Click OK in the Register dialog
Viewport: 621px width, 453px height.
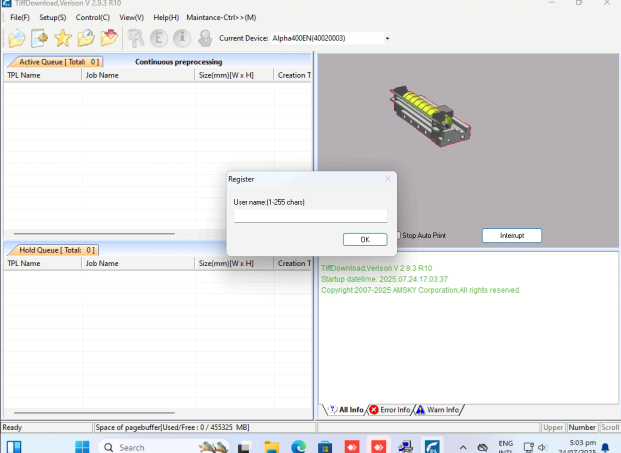(x=365, y=240)
